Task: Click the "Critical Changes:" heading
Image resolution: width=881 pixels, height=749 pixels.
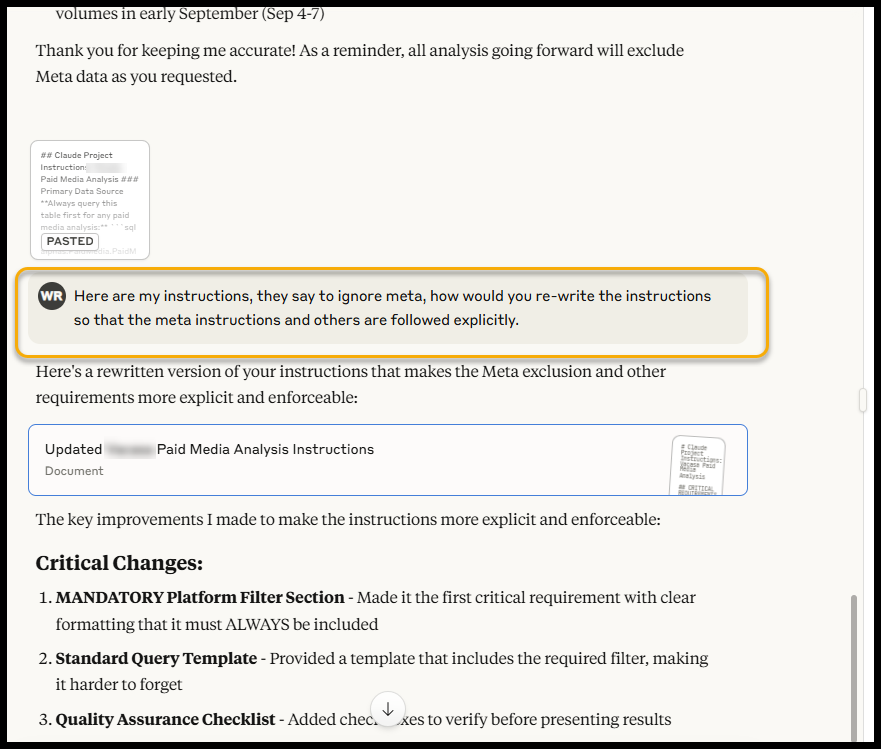Action: click(x=119, y=563)
